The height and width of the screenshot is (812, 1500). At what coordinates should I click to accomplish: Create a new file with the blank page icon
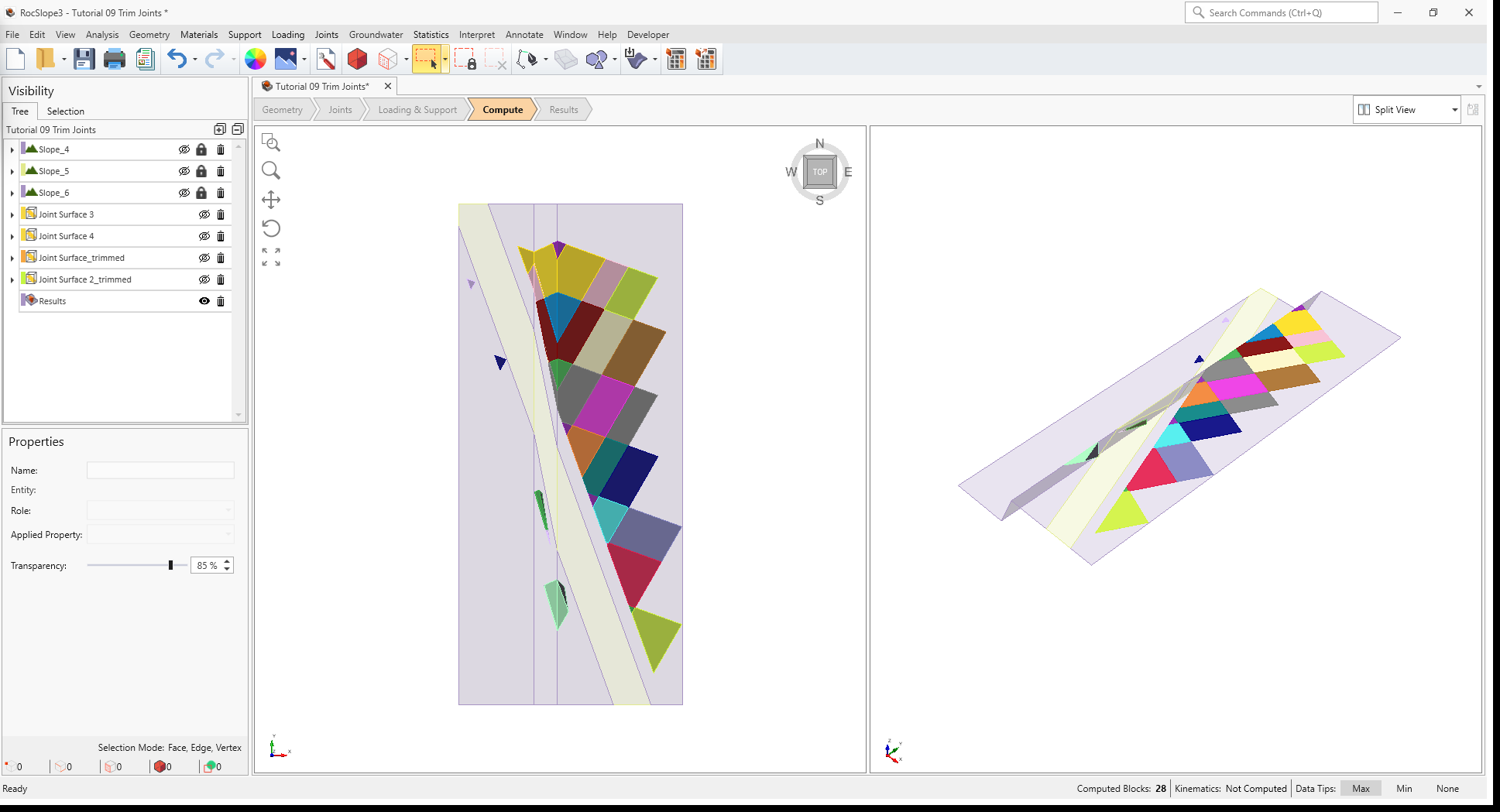(x=15, y=59)
